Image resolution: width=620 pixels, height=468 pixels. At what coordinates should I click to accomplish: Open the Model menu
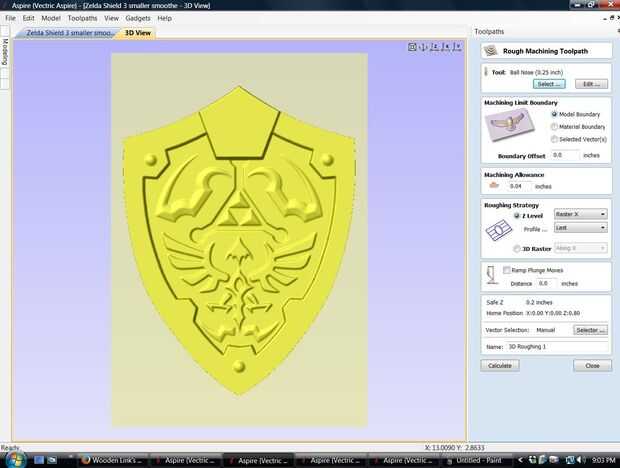click(51, 18)
